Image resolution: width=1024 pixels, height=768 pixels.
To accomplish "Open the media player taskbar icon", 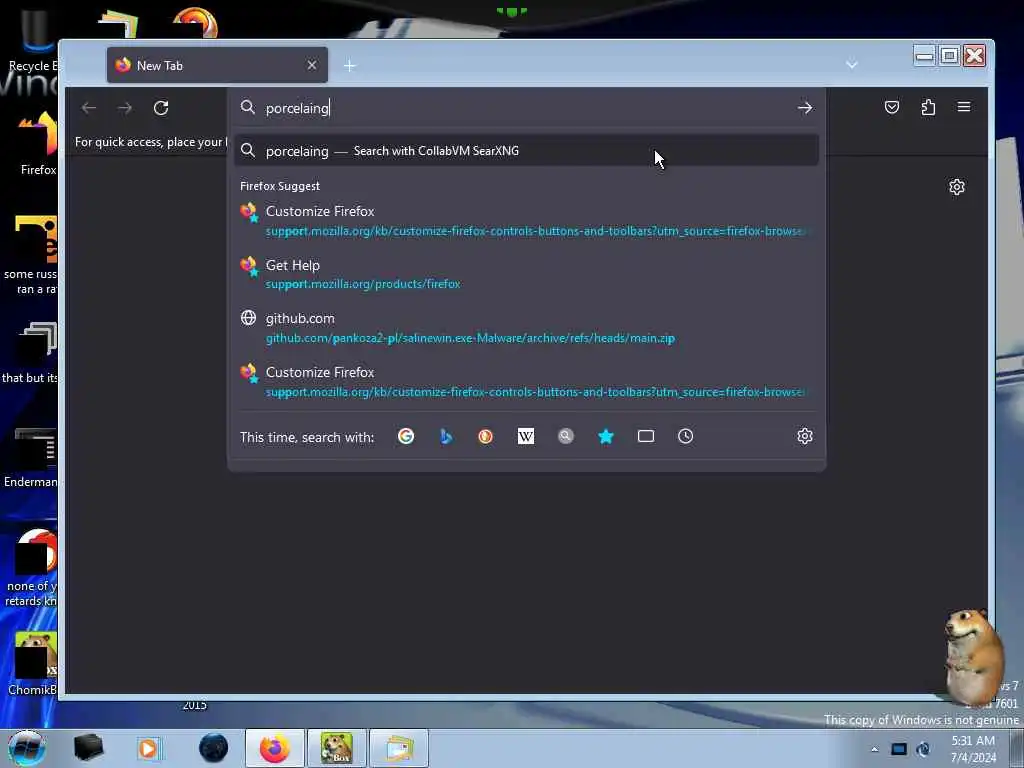I will (x=148, y=748).
